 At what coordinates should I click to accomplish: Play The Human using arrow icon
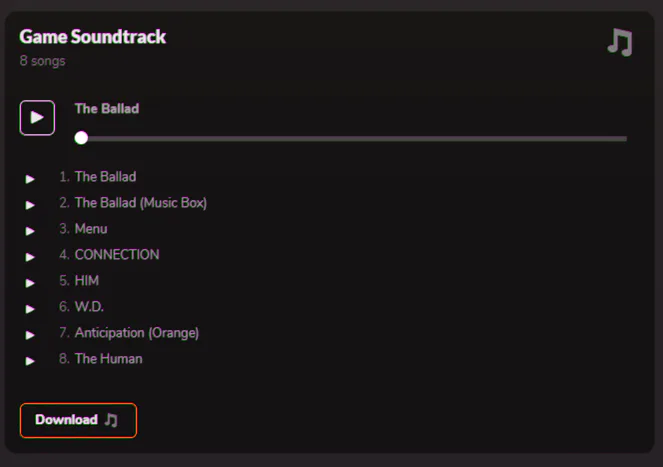30,361
